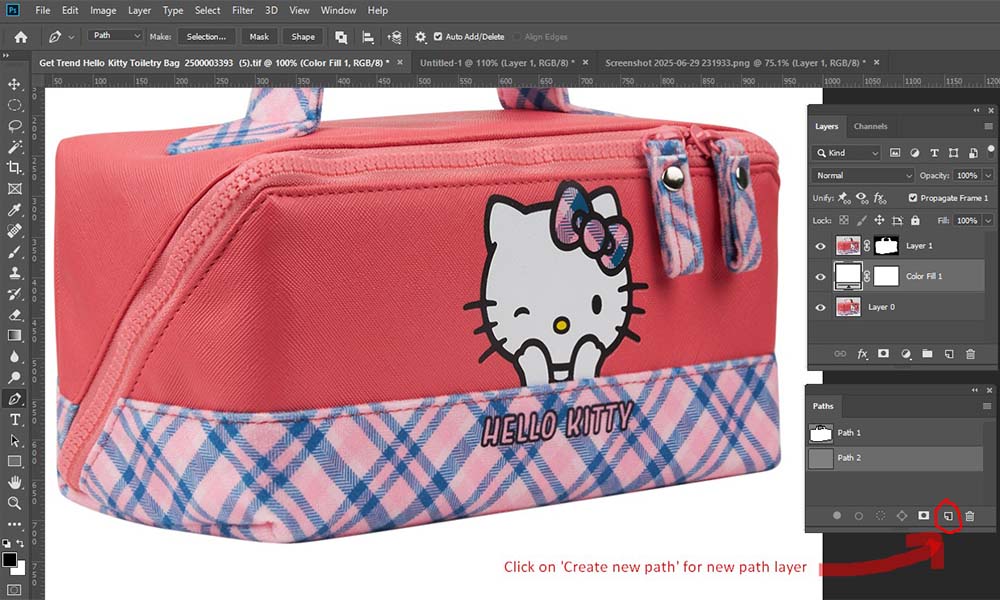Select the Pen tool in toolbar
The height and width of the screenshot is (600, 1000).
point(14,399)
